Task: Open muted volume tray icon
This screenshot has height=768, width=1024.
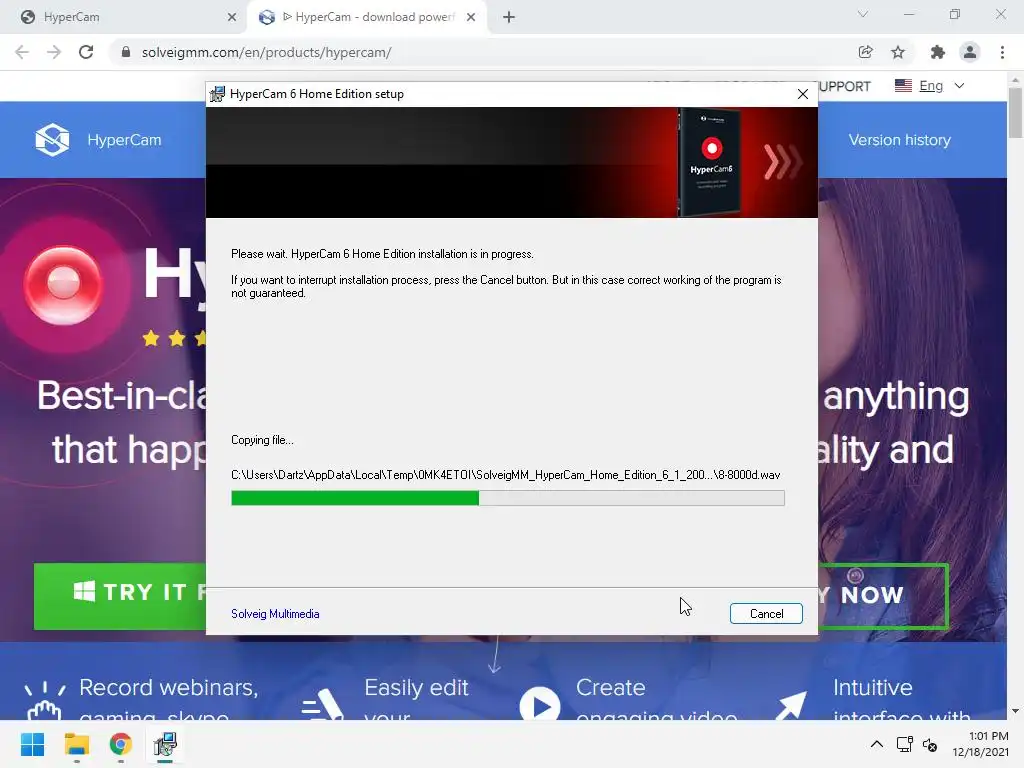Action: point(930,744)
